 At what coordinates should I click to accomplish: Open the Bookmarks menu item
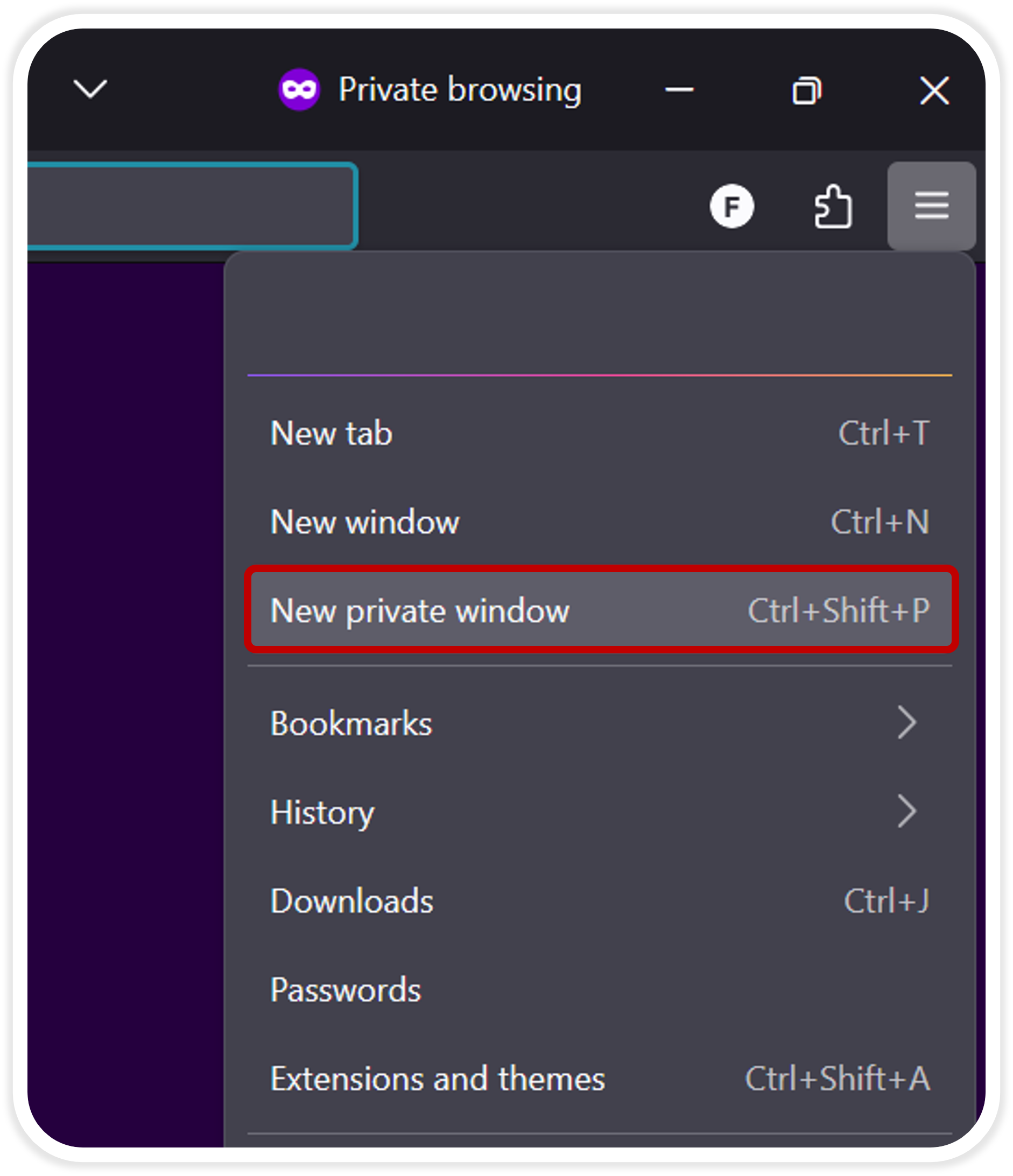(351, 724)
